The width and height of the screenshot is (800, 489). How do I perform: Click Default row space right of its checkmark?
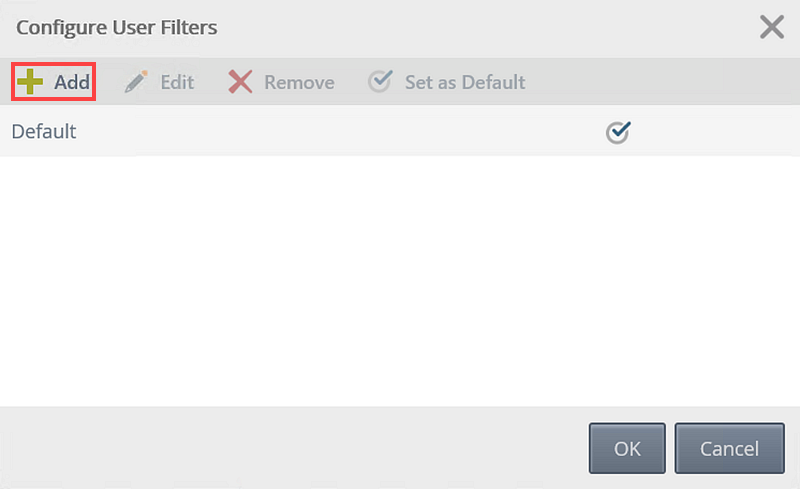715,132
